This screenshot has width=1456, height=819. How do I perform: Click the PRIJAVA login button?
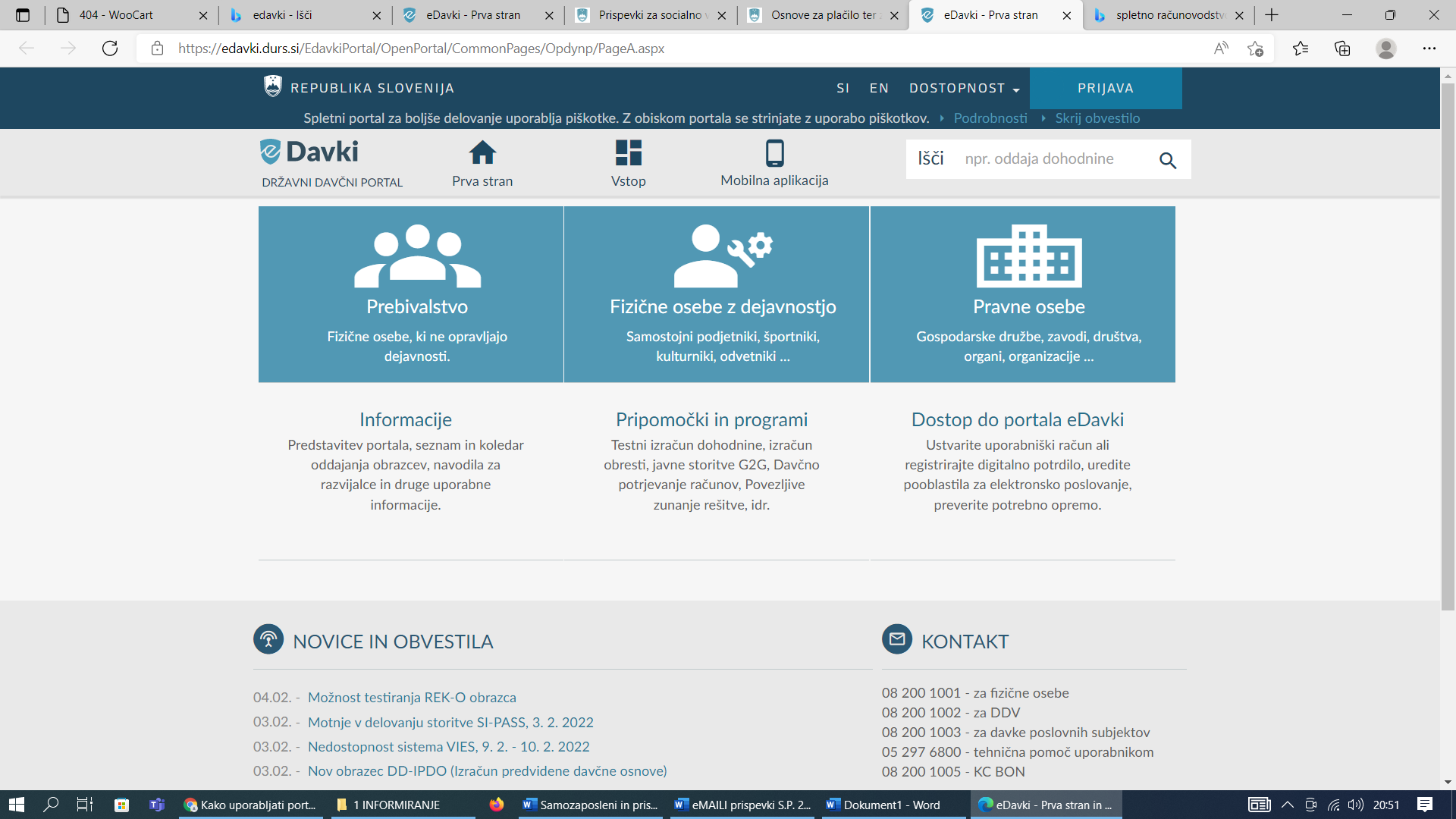click(1106, 88)
